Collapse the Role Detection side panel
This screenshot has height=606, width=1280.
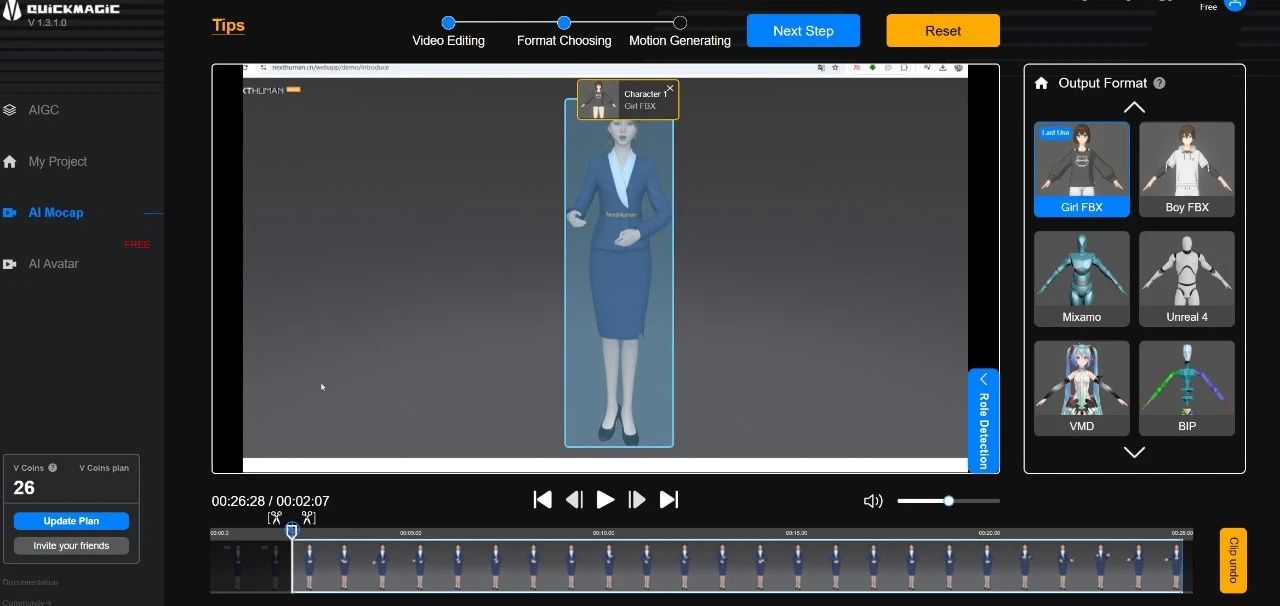click(983, 379)
